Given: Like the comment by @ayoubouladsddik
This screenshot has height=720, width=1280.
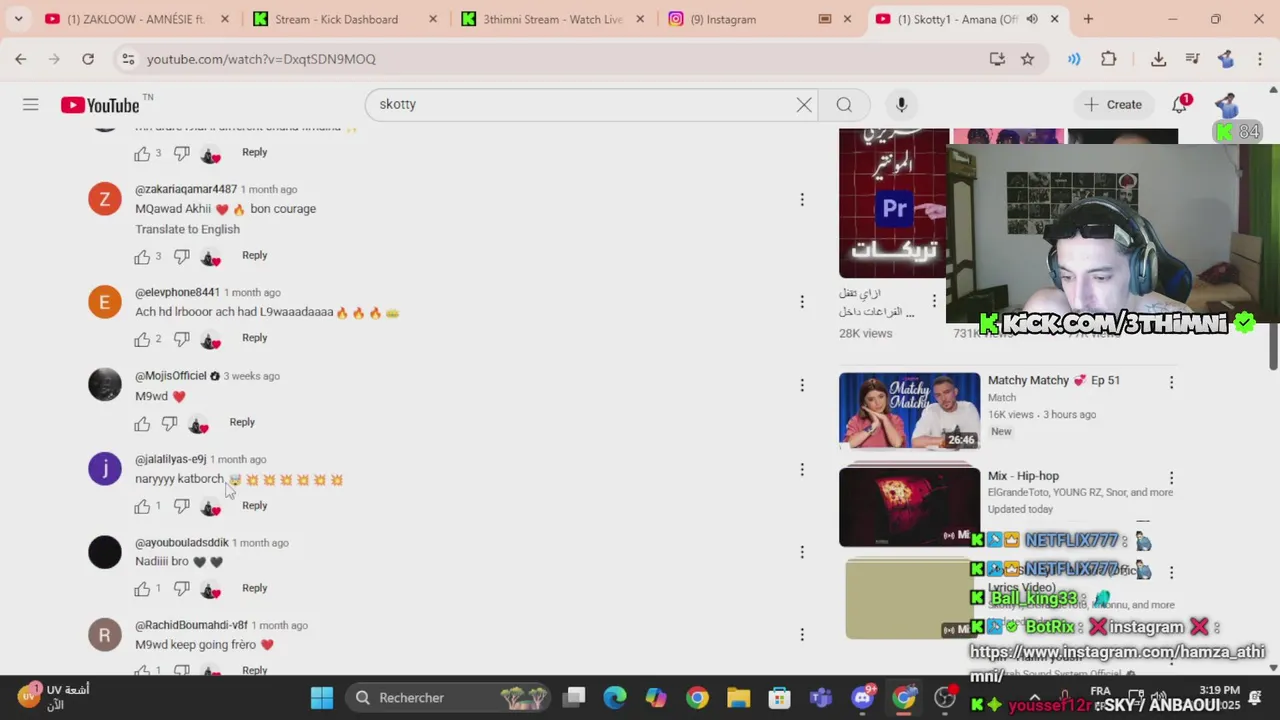Looking at the screenshot, I should click(x=142, y=590).
